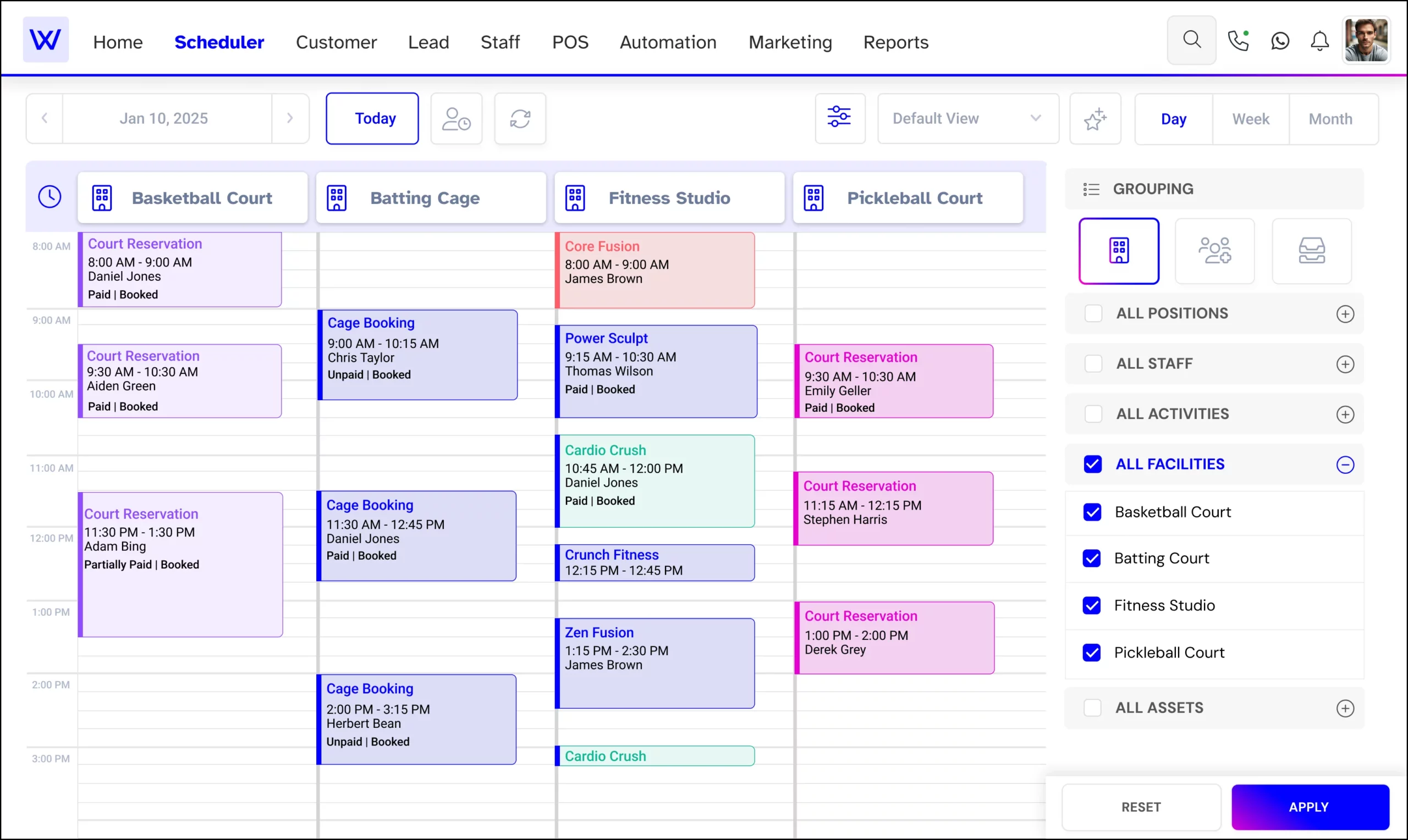Collapse the All Facilities section
1408x840 pixels.
click(x=1345, y=465)
